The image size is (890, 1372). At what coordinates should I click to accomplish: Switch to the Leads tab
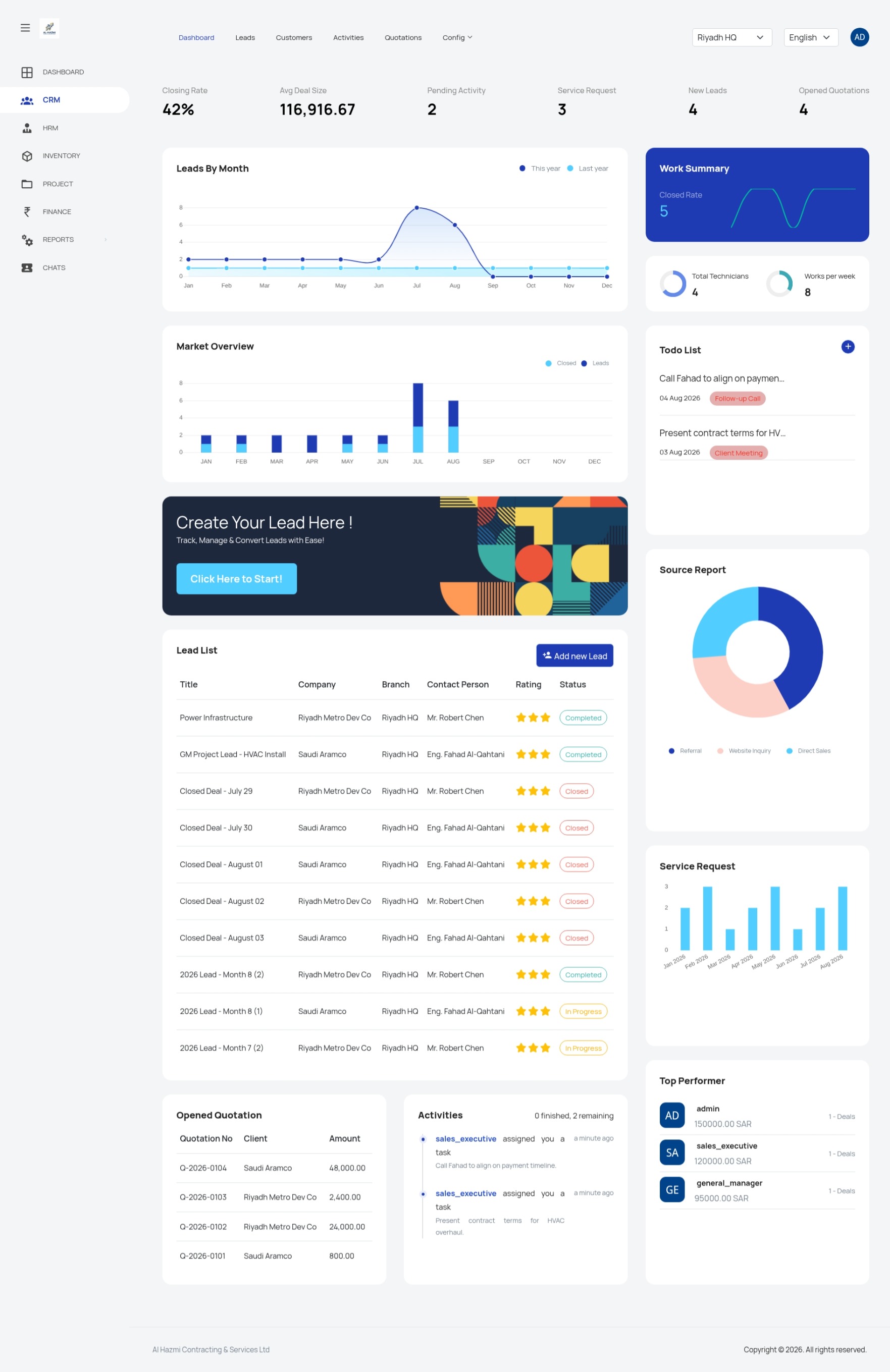(x=245, y=37)
